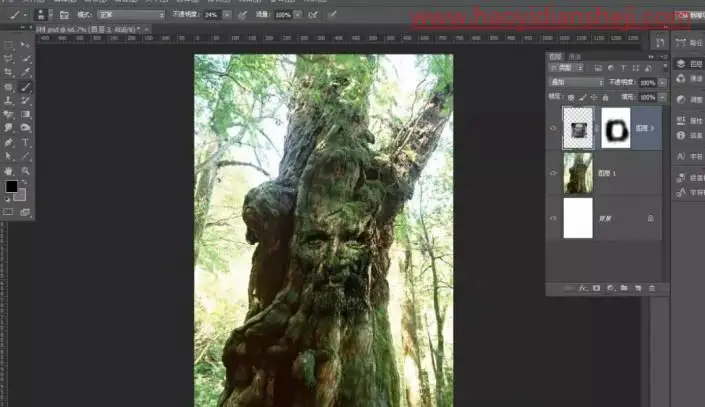Toggle the Brush panel from options bar
Screen dimensions: 705x407
(64, 15)
